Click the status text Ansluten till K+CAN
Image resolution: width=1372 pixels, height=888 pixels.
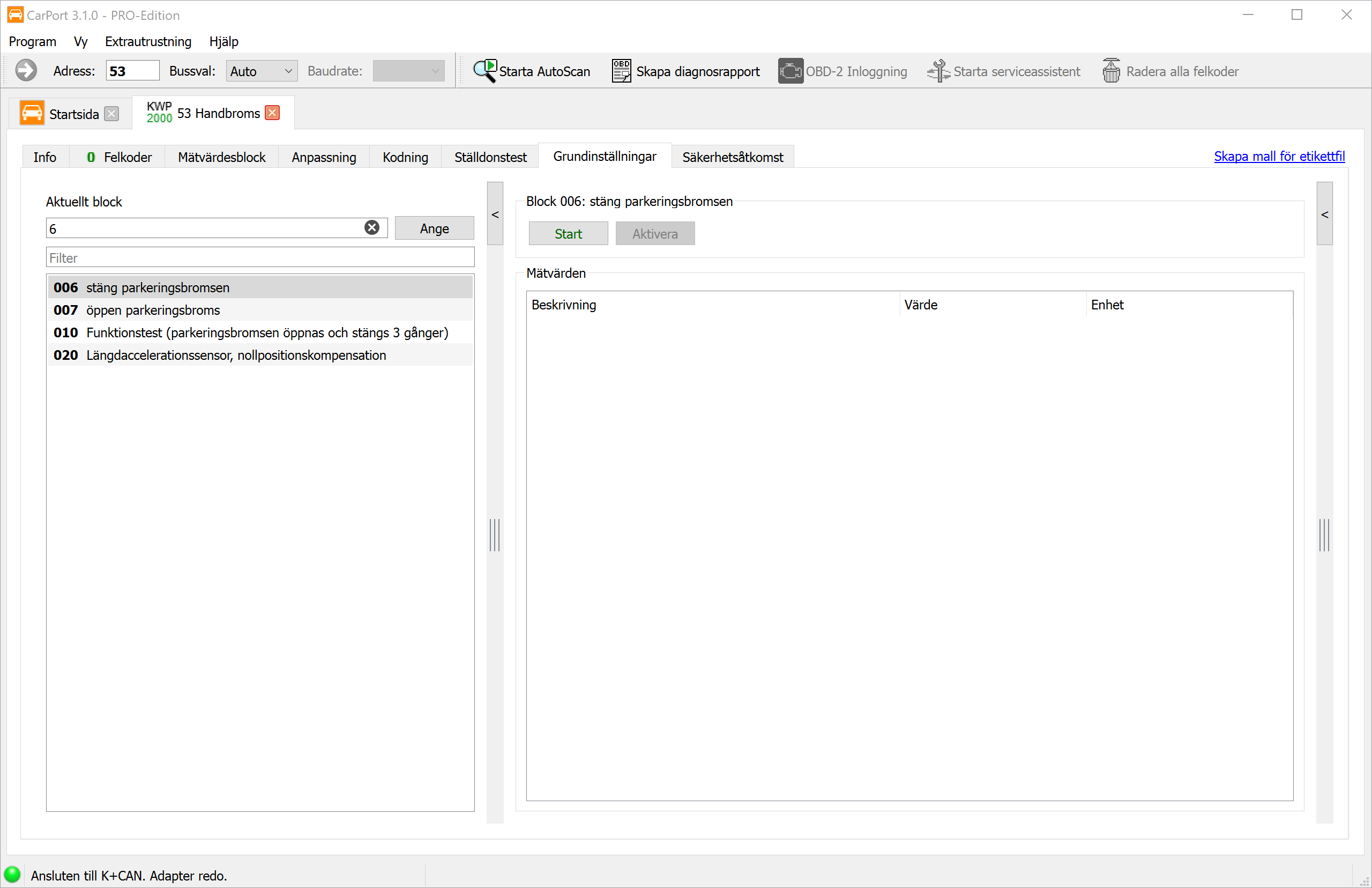point(129,875)
